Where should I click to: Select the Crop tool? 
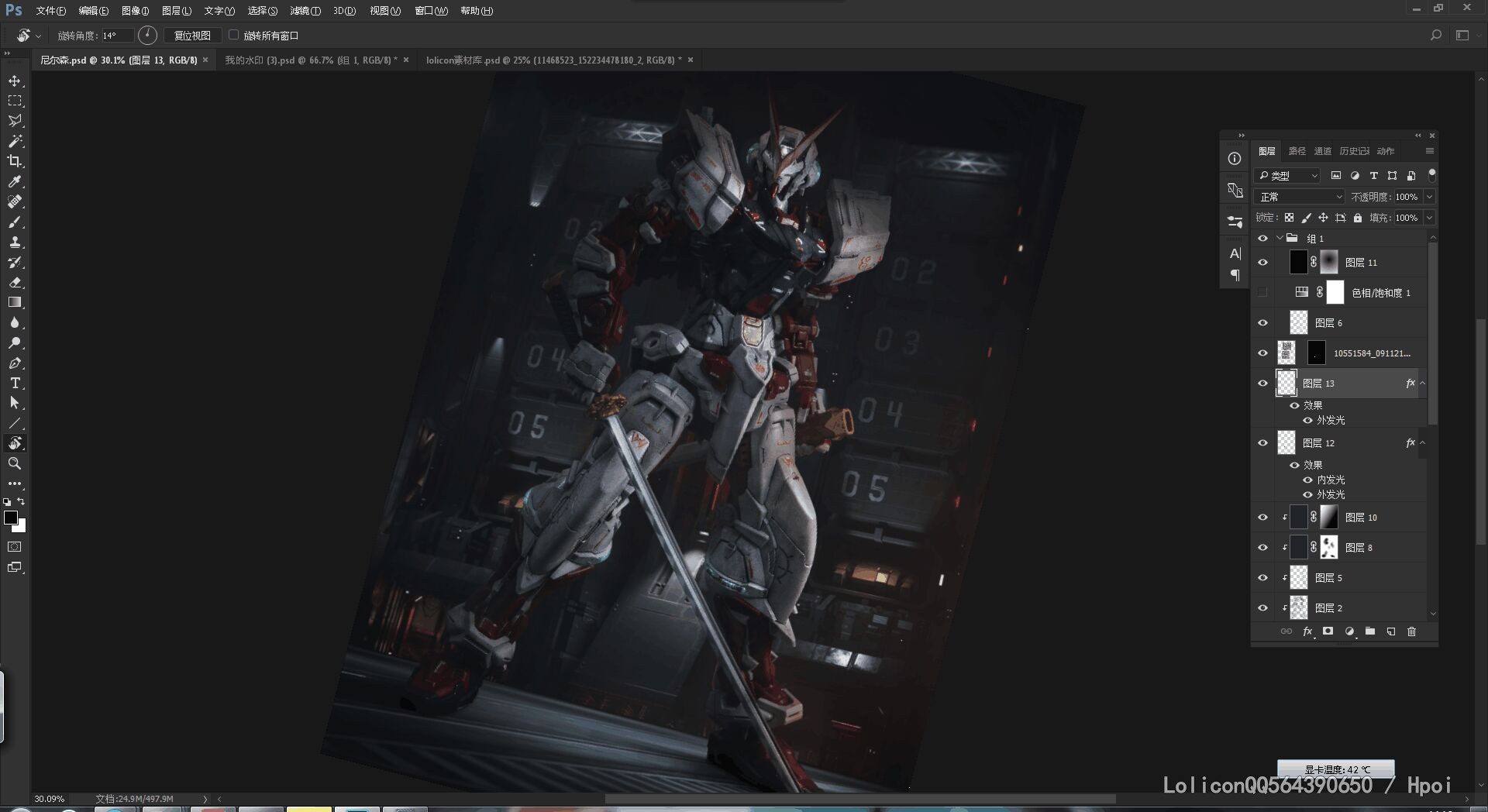click(15, 161)
